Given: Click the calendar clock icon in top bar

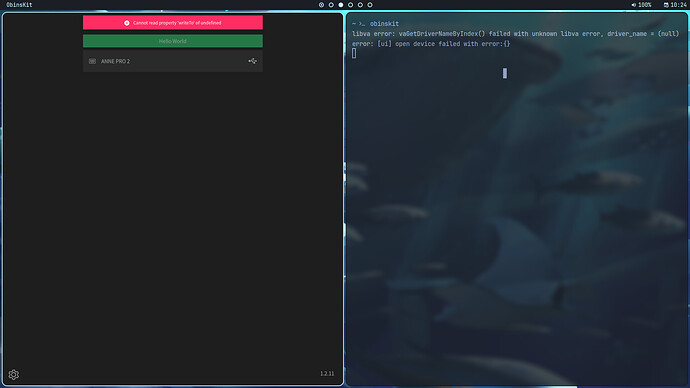Looking at the screenshot, I should (666, 5).
